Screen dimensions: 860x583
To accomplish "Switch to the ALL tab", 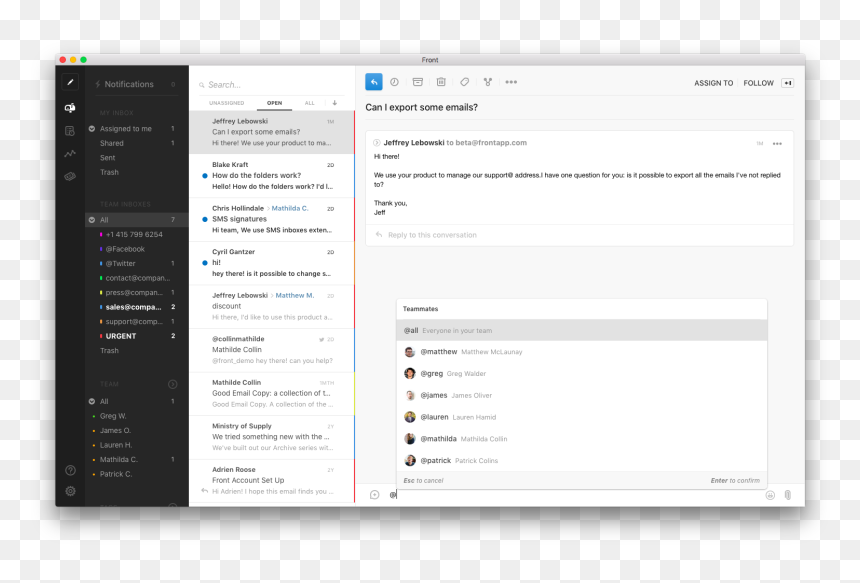I will (x=309, y=103).
